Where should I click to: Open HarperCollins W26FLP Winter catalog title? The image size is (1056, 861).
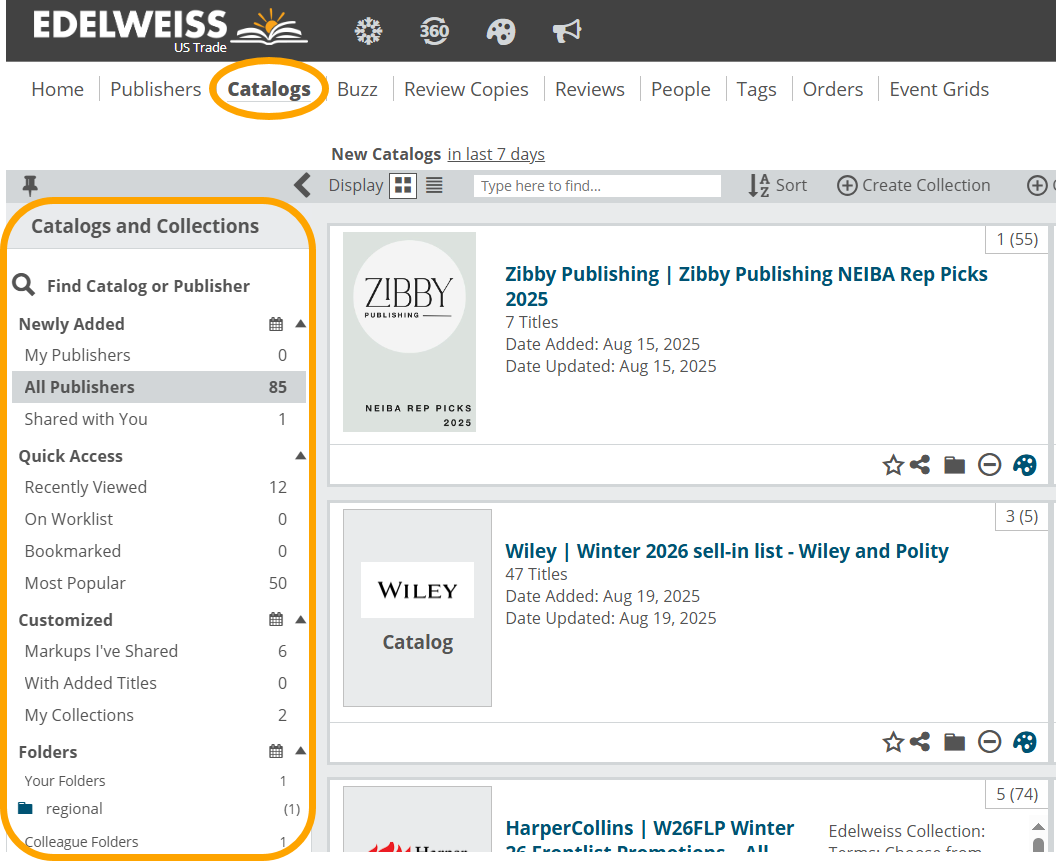(x=649, y=835)
